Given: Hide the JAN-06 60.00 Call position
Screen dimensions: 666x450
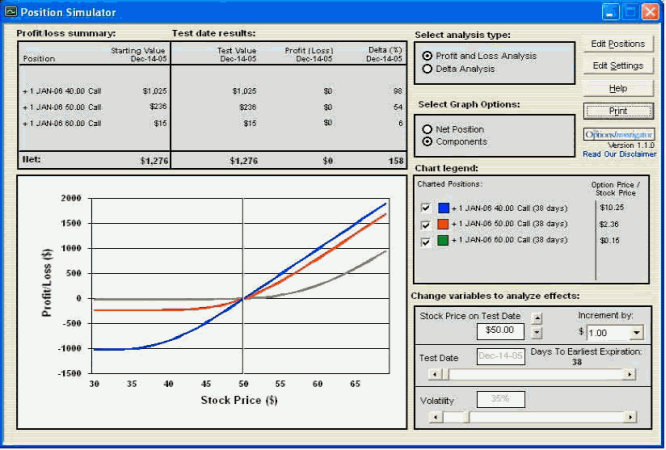Looking at the screenshot, I should [426, 241].
